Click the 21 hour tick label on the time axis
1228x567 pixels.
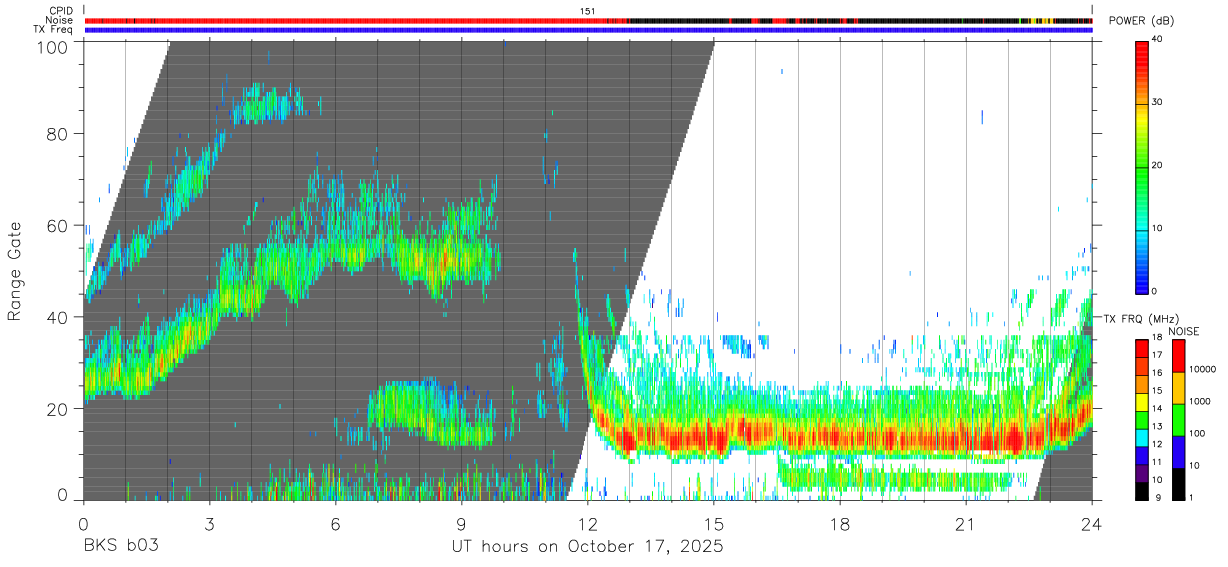point(966,524)
